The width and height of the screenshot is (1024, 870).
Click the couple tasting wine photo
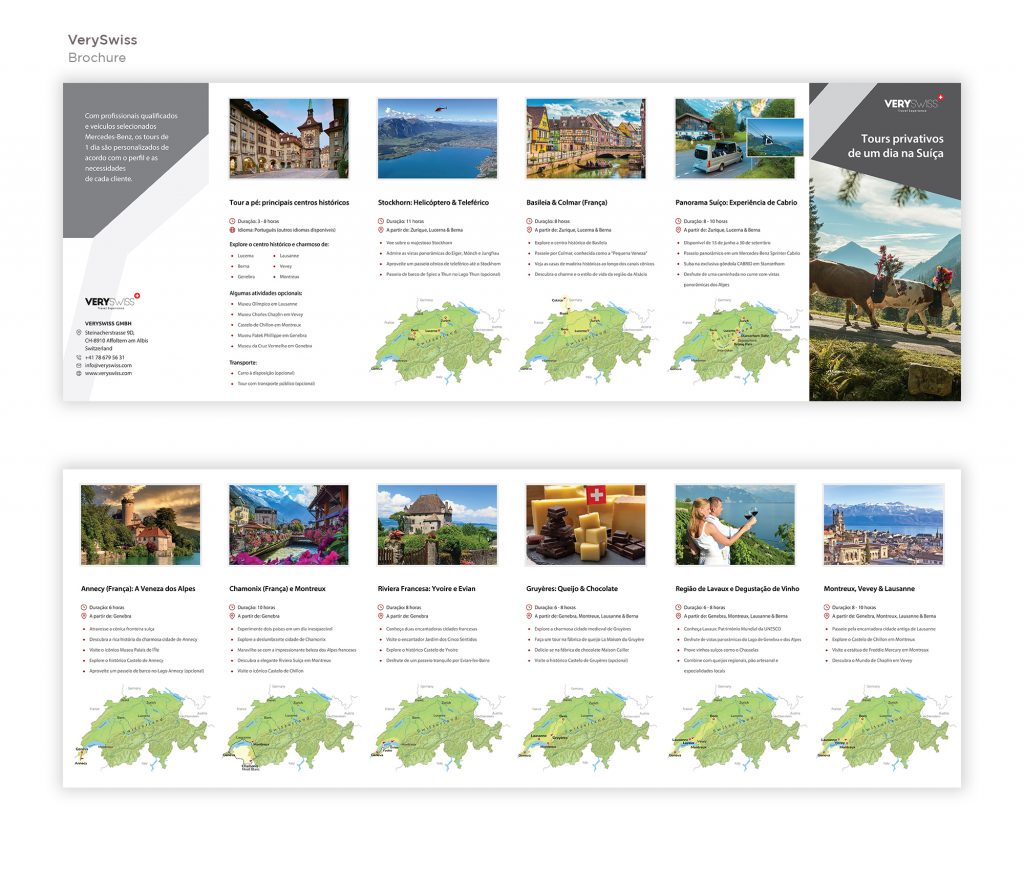pos(735,524)
